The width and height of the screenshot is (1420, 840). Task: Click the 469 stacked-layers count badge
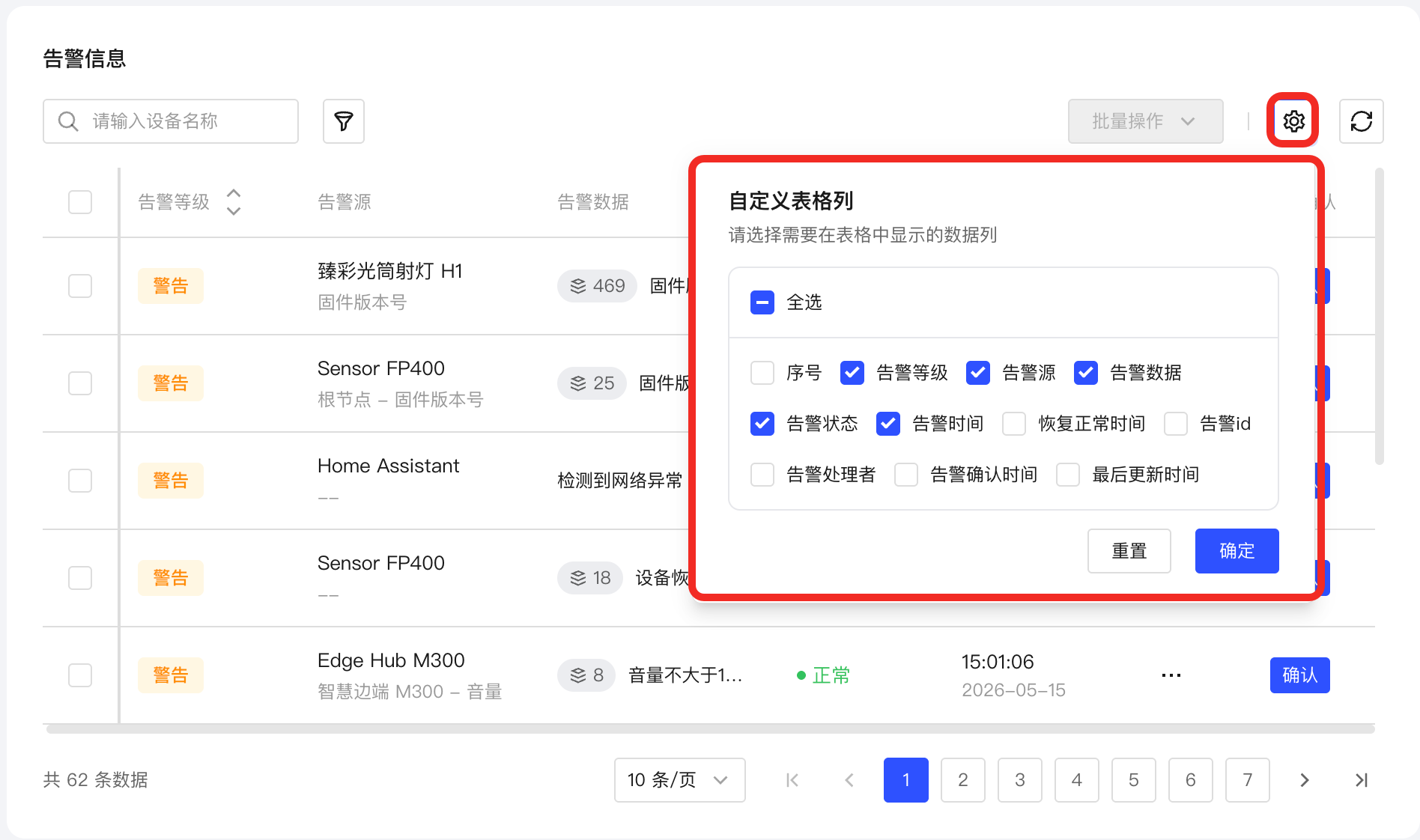(597, 286)
